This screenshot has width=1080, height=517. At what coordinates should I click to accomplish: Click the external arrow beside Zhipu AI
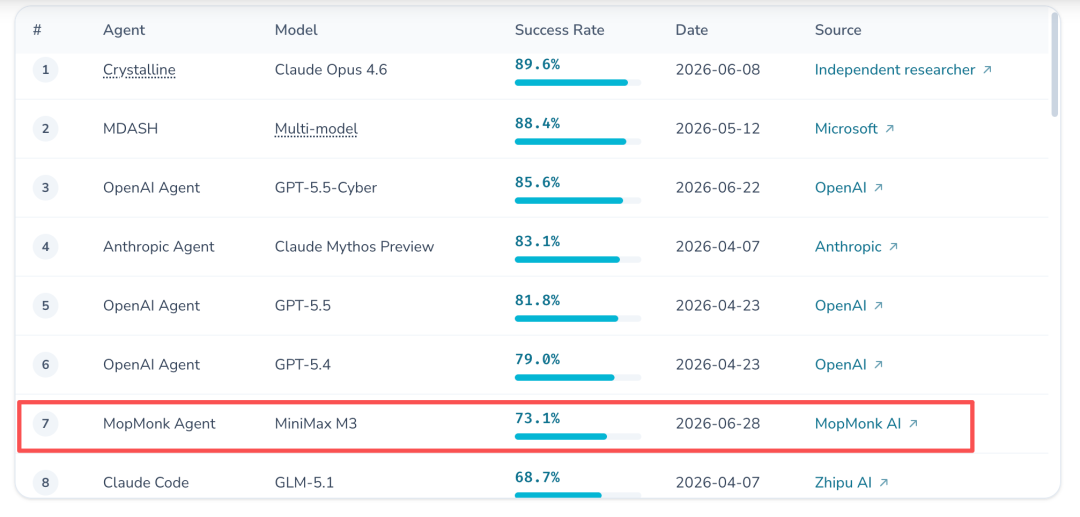884,483
